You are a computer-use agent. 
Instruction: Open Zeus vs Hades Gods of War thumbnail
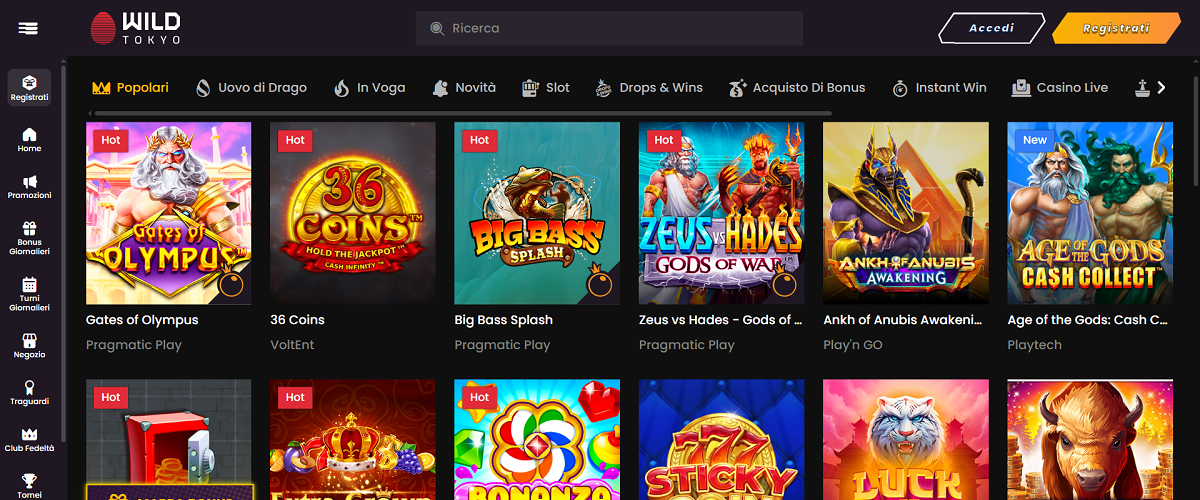pyautogui.click(x=721, y=213)
